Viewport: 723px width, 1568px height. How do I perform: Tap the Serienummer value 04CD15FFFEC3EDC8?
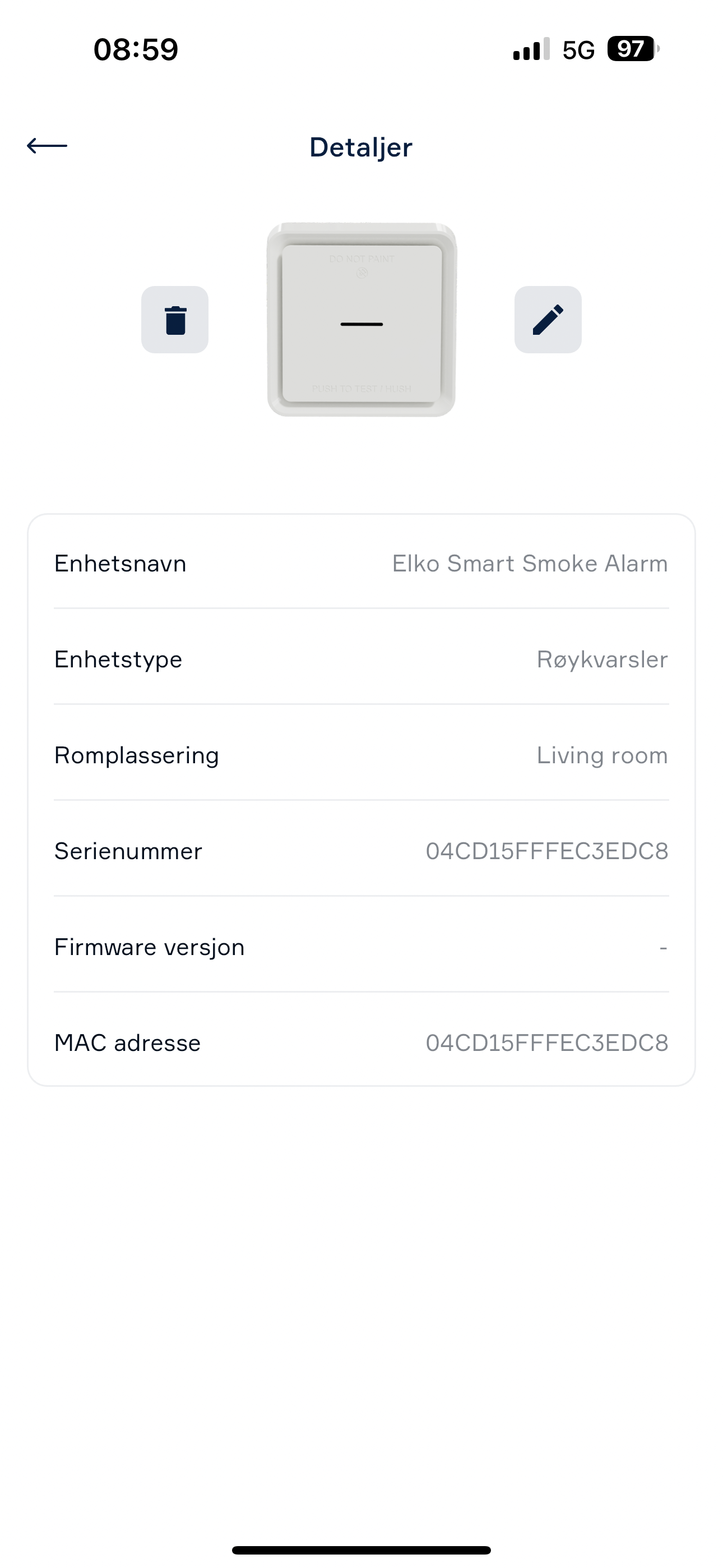point(547,851)
